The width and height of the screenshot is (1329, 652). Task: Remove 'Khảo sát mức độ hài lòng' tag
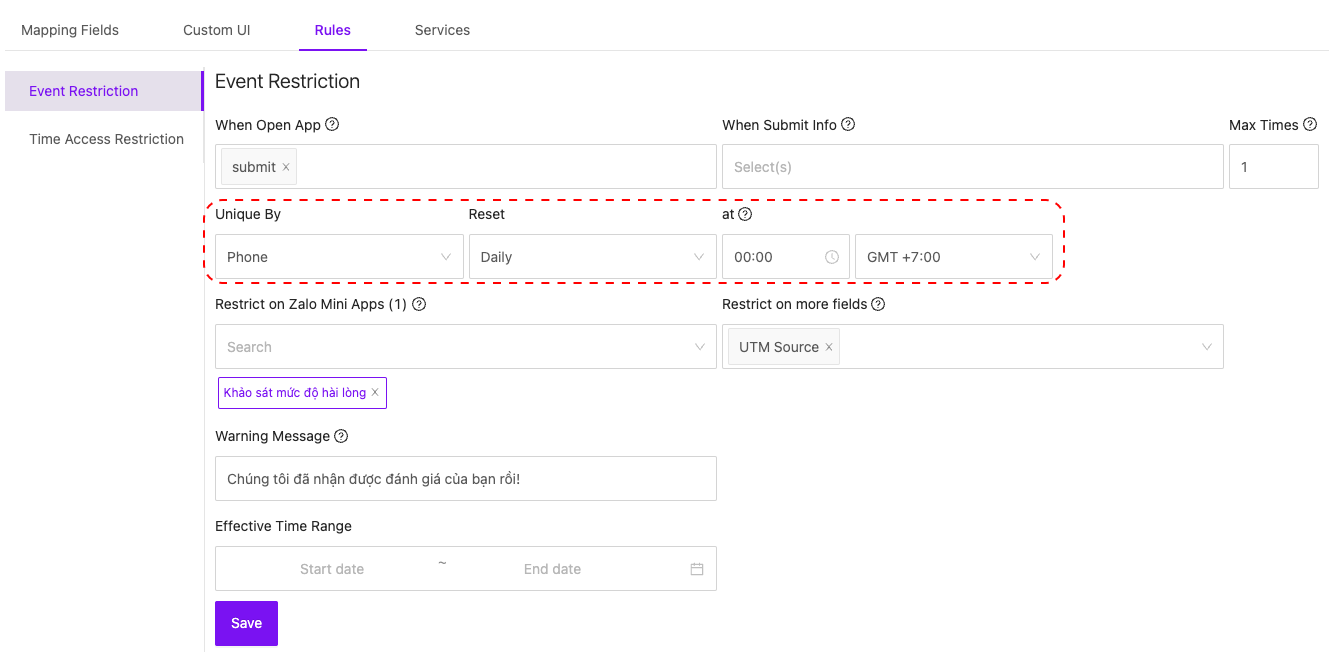point(375,393)
